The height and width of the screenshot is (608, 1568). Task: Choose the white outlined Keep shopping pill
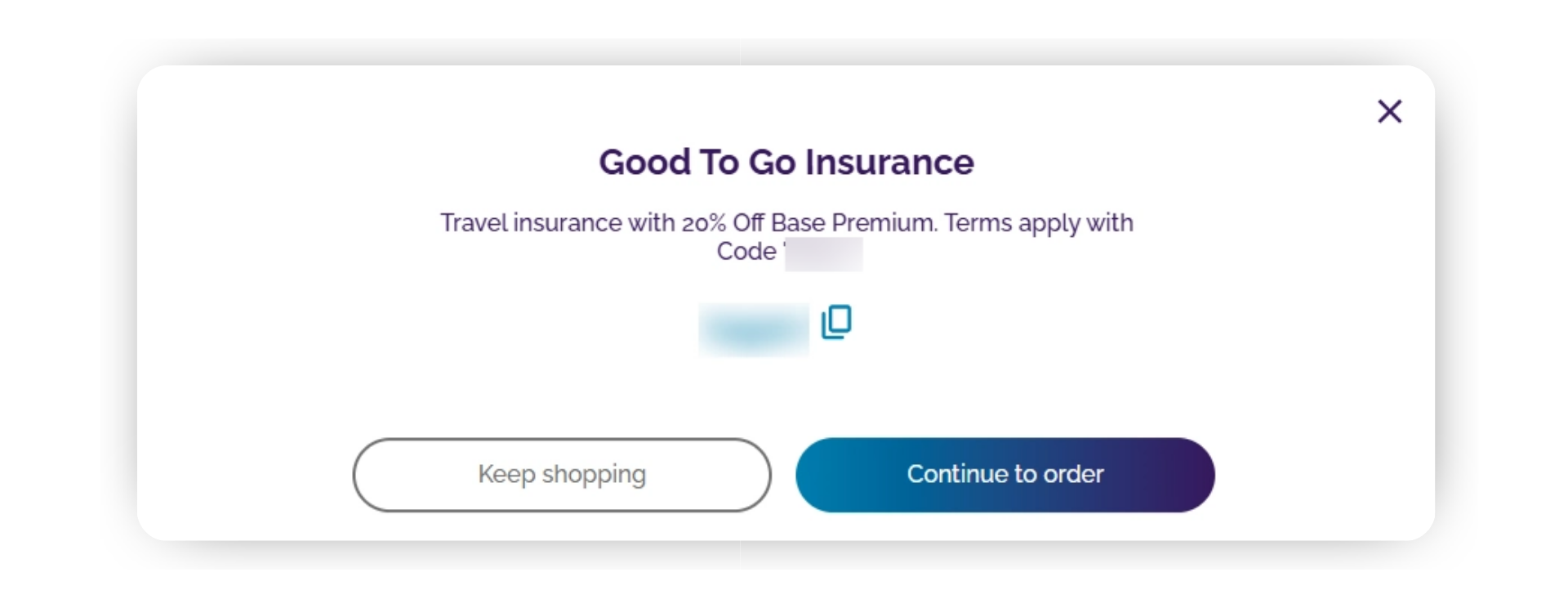click(x=562, y=475)
